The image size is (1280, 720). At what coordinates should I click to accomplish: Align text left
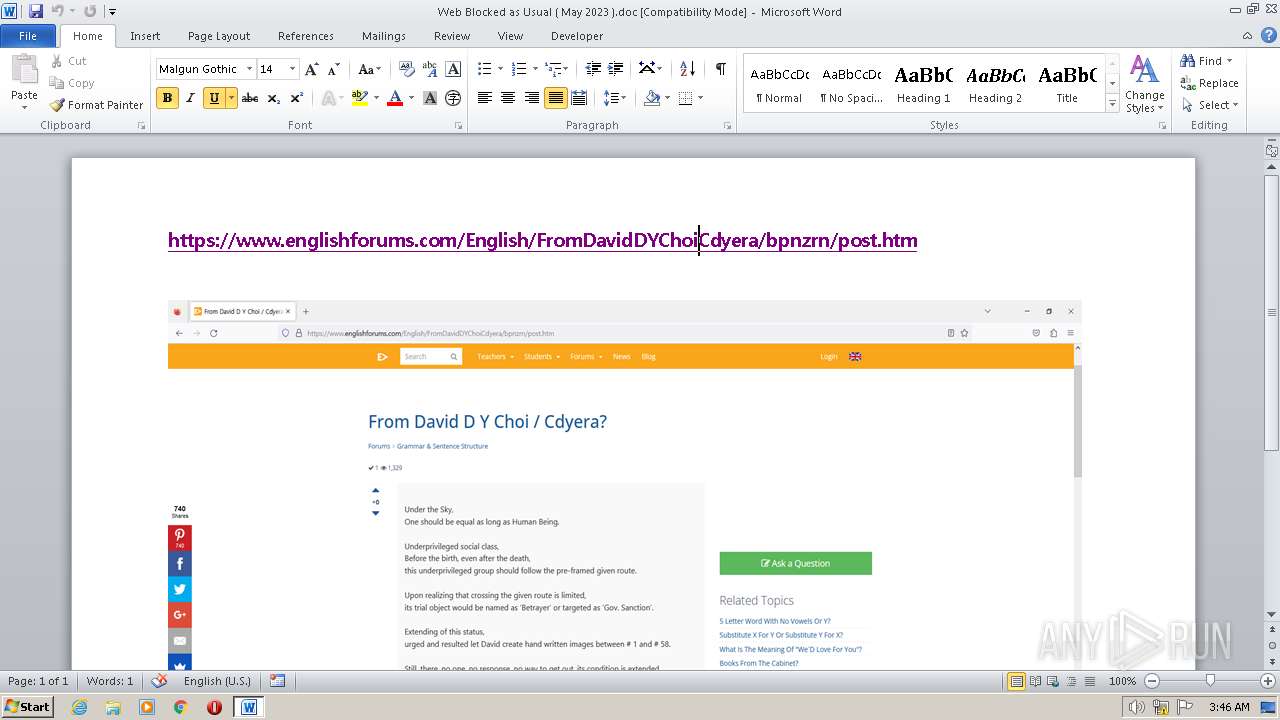tap(485, 98)
